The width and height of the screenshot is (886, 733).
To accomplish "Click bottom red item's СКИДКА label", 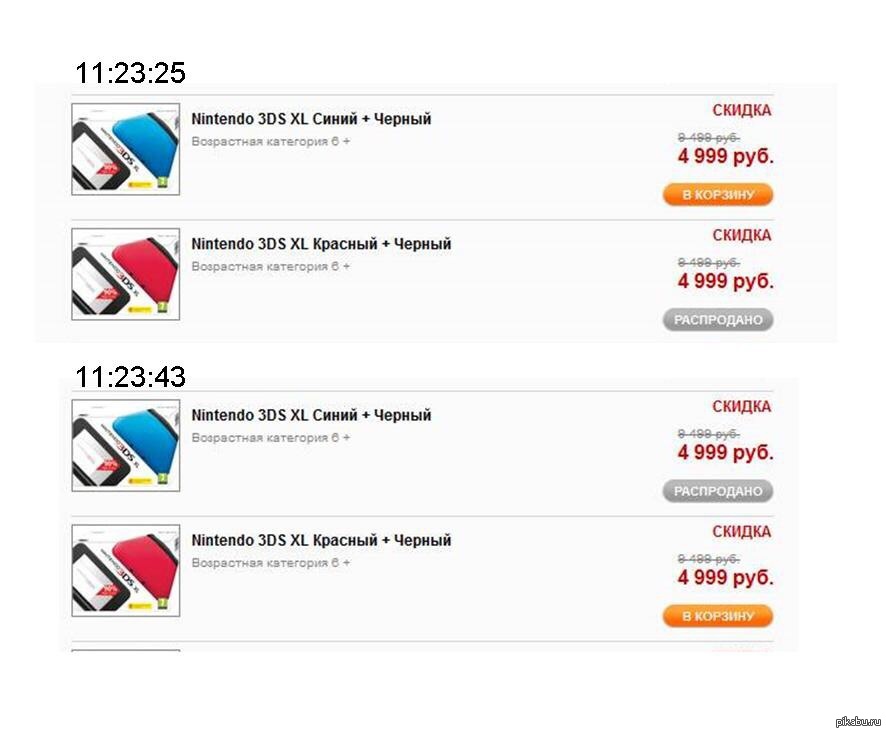I will (741, 532).
